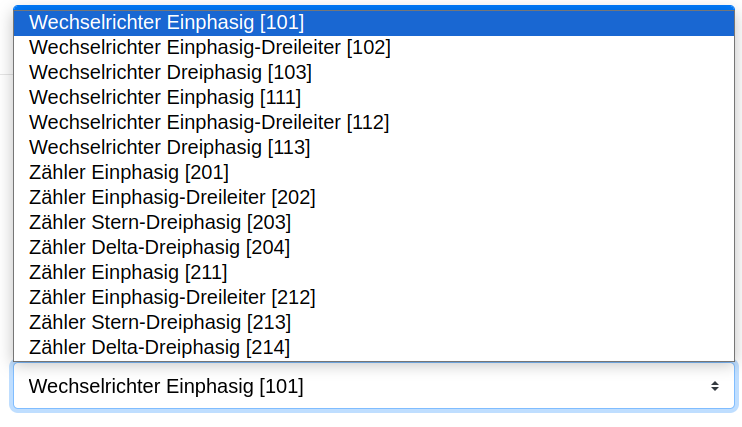Choose Wechselrichter Einphasig-Dreileiter [102]

[374, 47]
